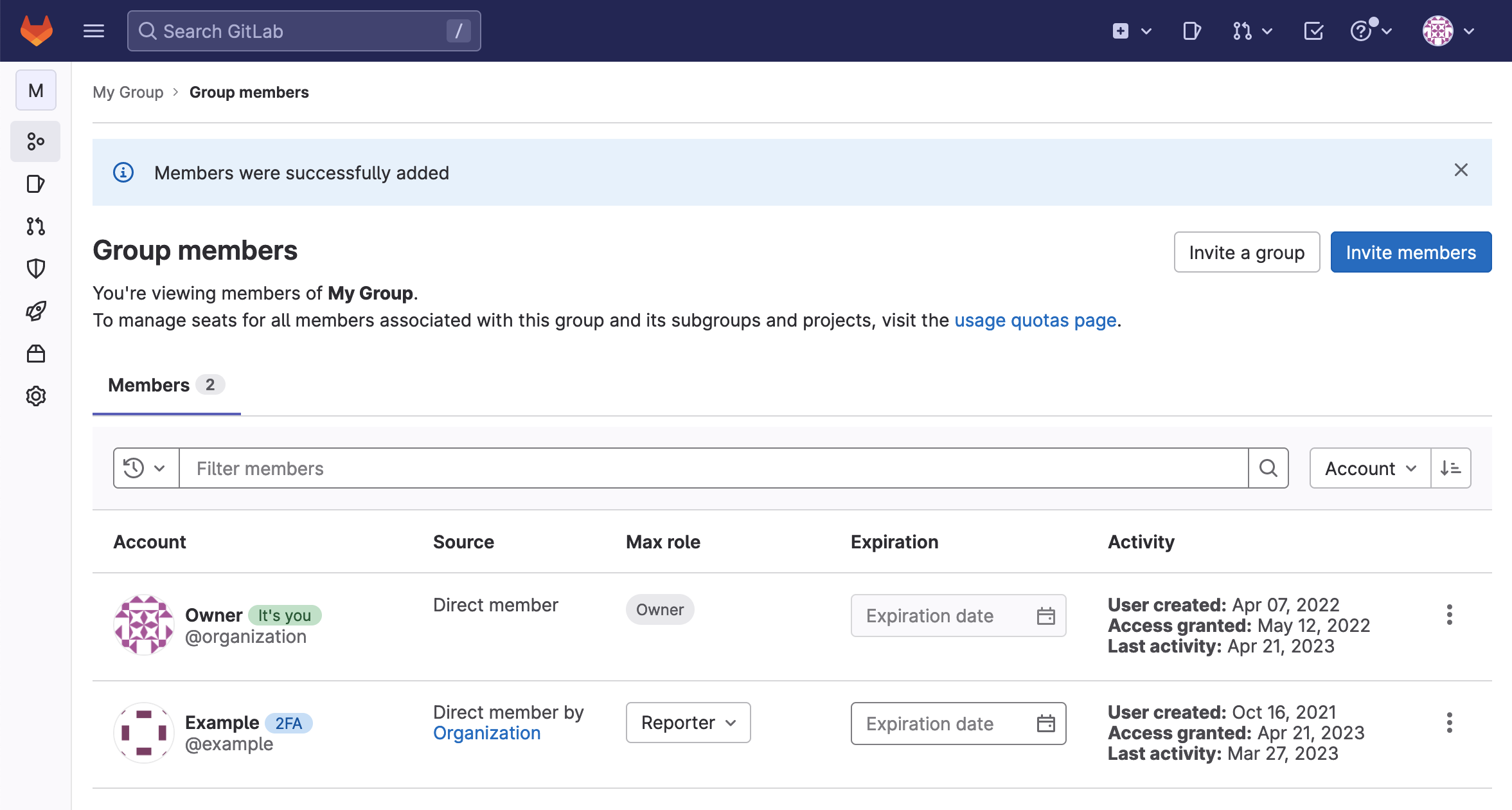Screen dimensions: 1512x810
Task: Open the hamburger main menu
Action: [x=94, y=31]
